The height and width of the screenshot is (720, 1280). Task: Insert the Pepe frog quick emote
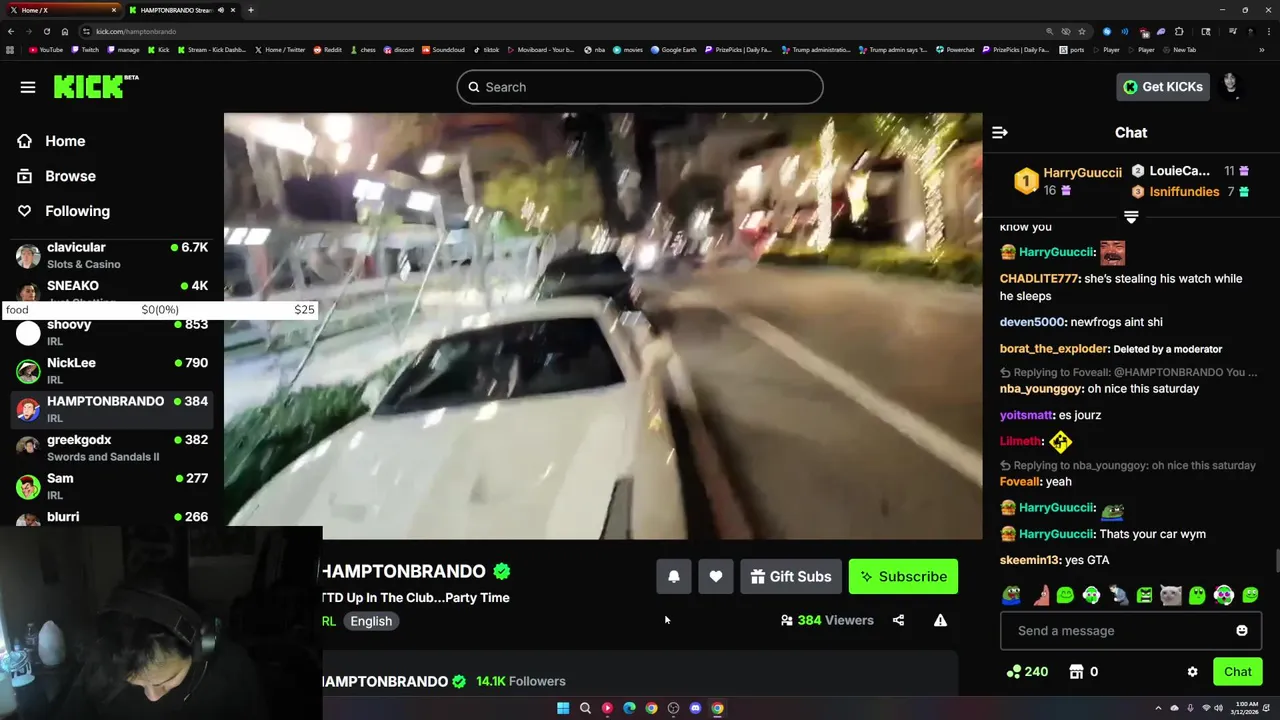click(1011, 596)
